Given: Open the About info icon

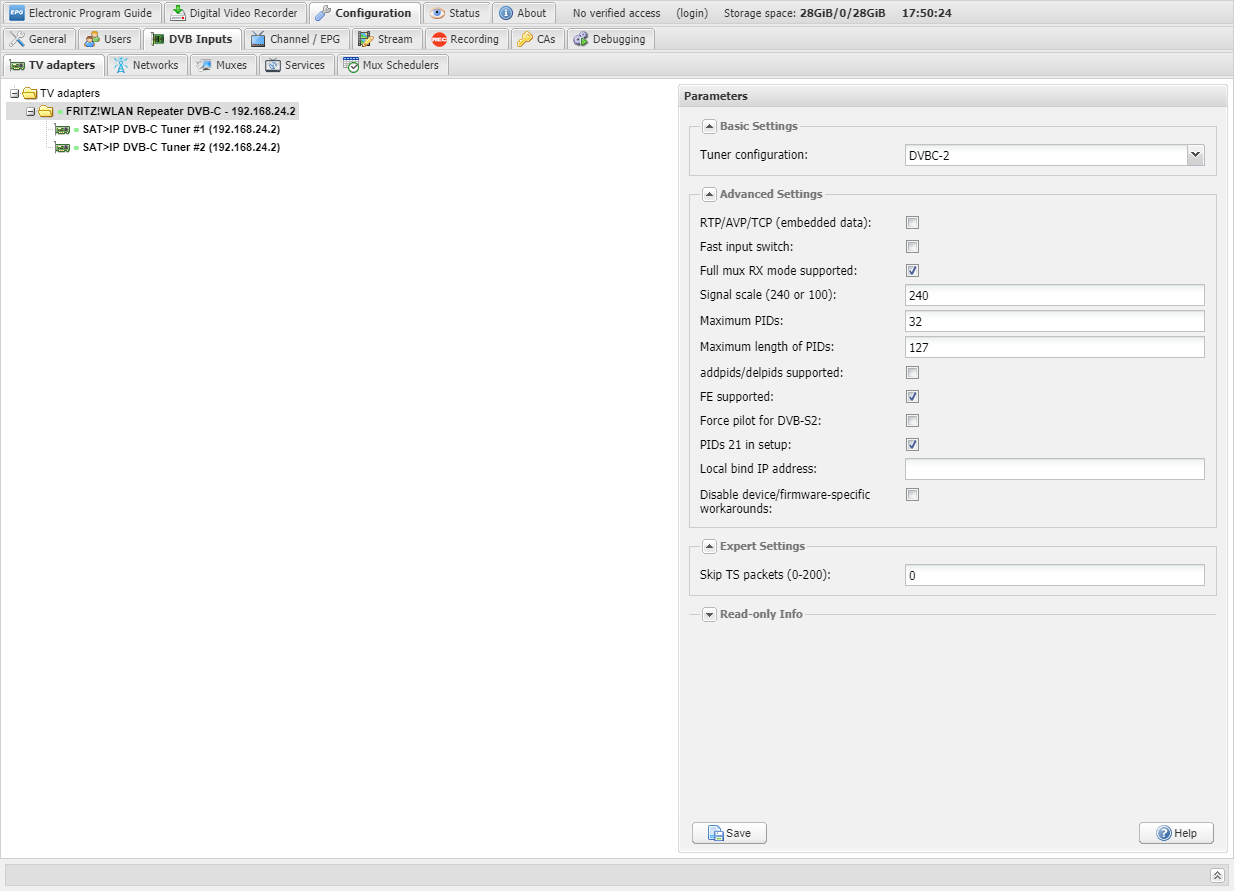Looking at the screenshot, I should (x=506, y=13).
